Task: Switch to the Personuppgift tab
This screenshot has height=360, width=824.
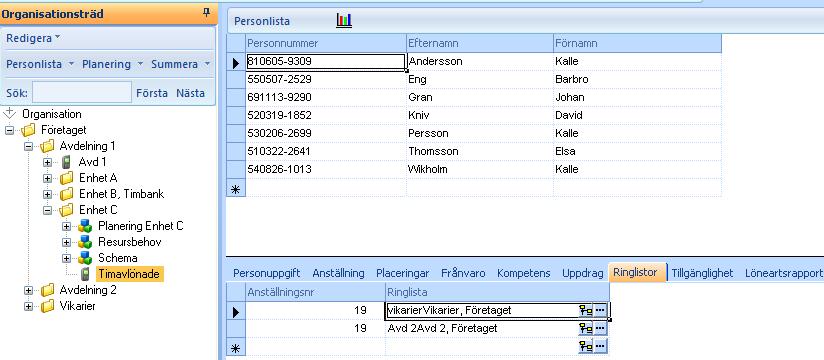Action: tap(266, 273)
